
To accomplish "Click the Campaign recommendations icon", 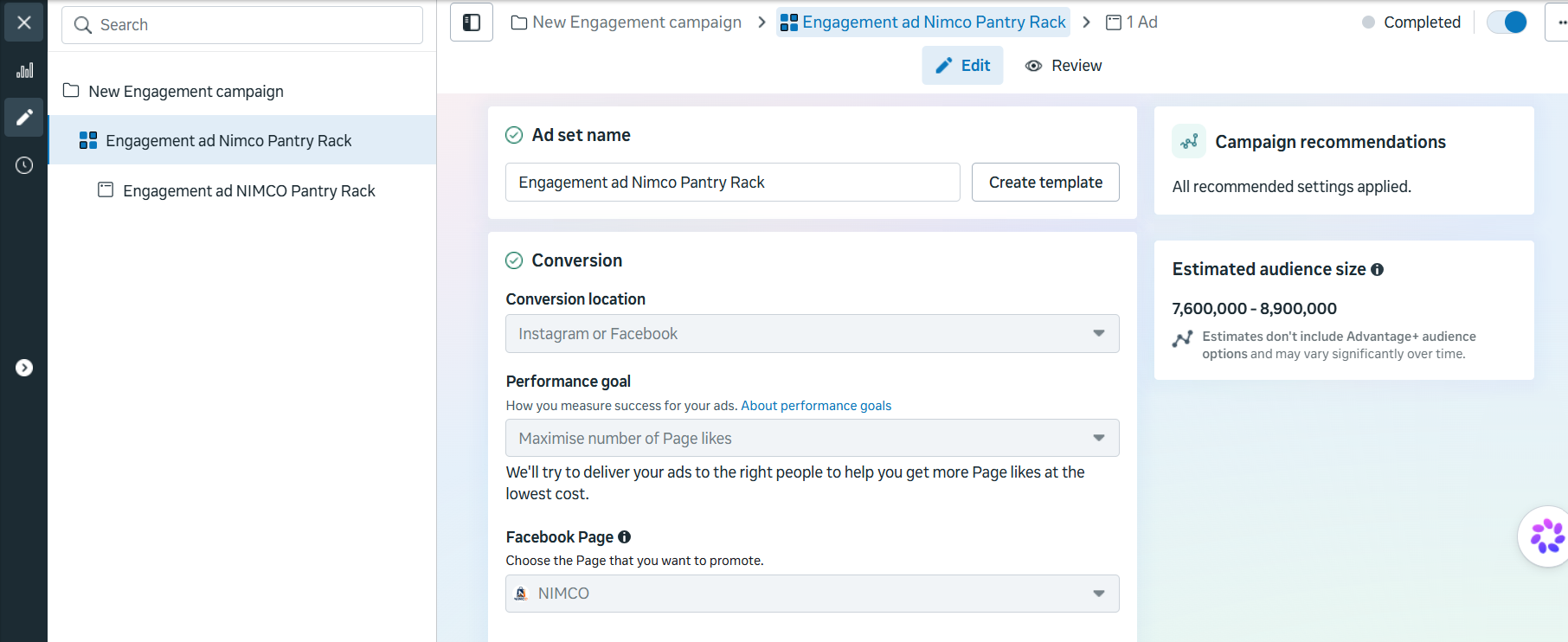I will tap(1189, 141).
